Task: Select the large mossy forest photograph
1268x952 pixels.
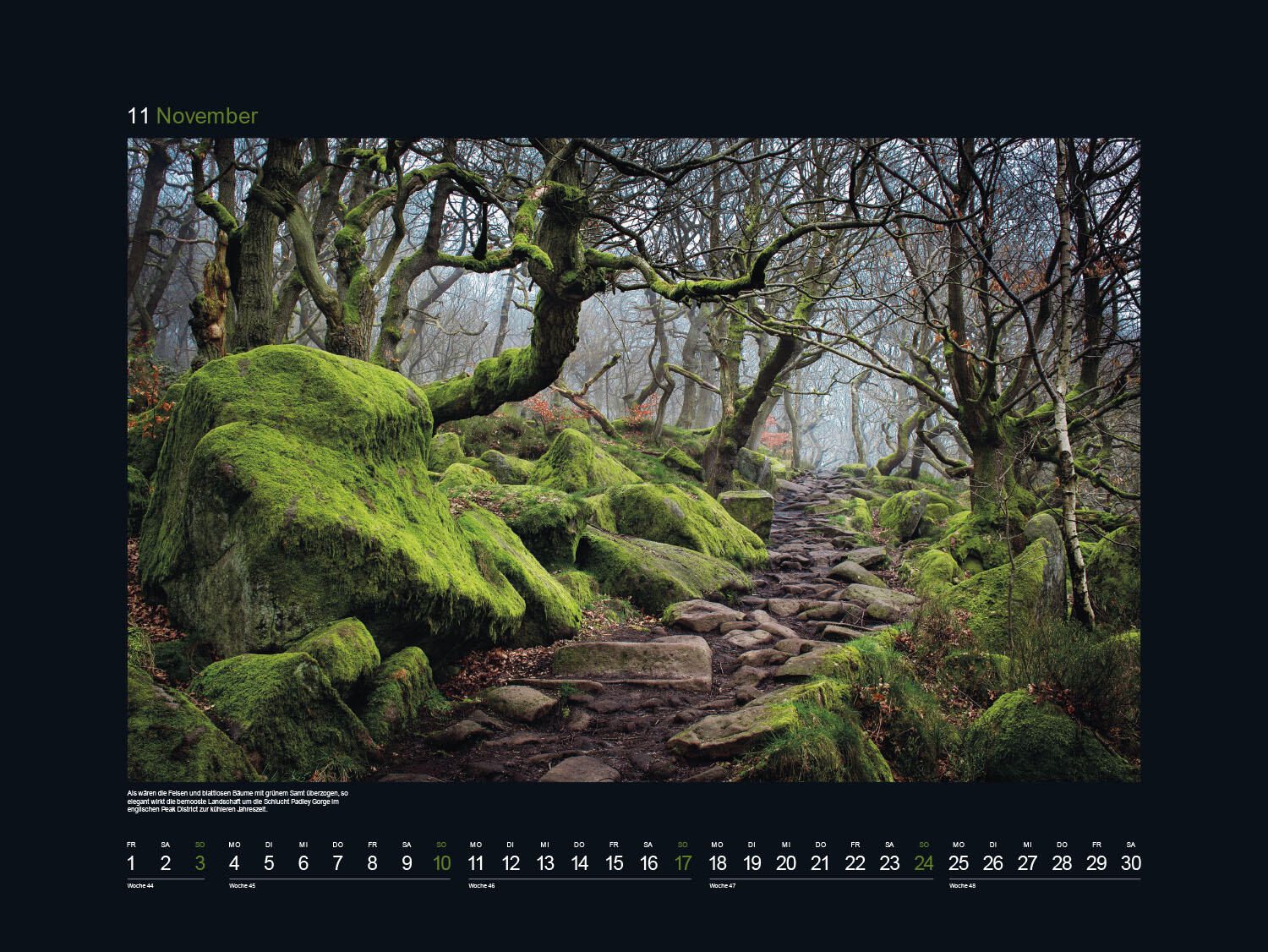Action: point(633,459)
